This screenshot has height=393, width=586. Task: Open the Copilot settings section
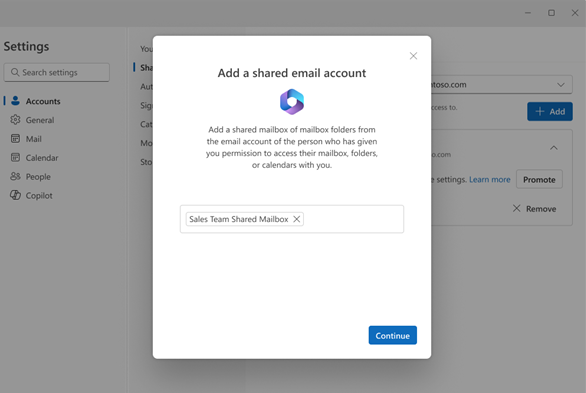coord(39,195)
